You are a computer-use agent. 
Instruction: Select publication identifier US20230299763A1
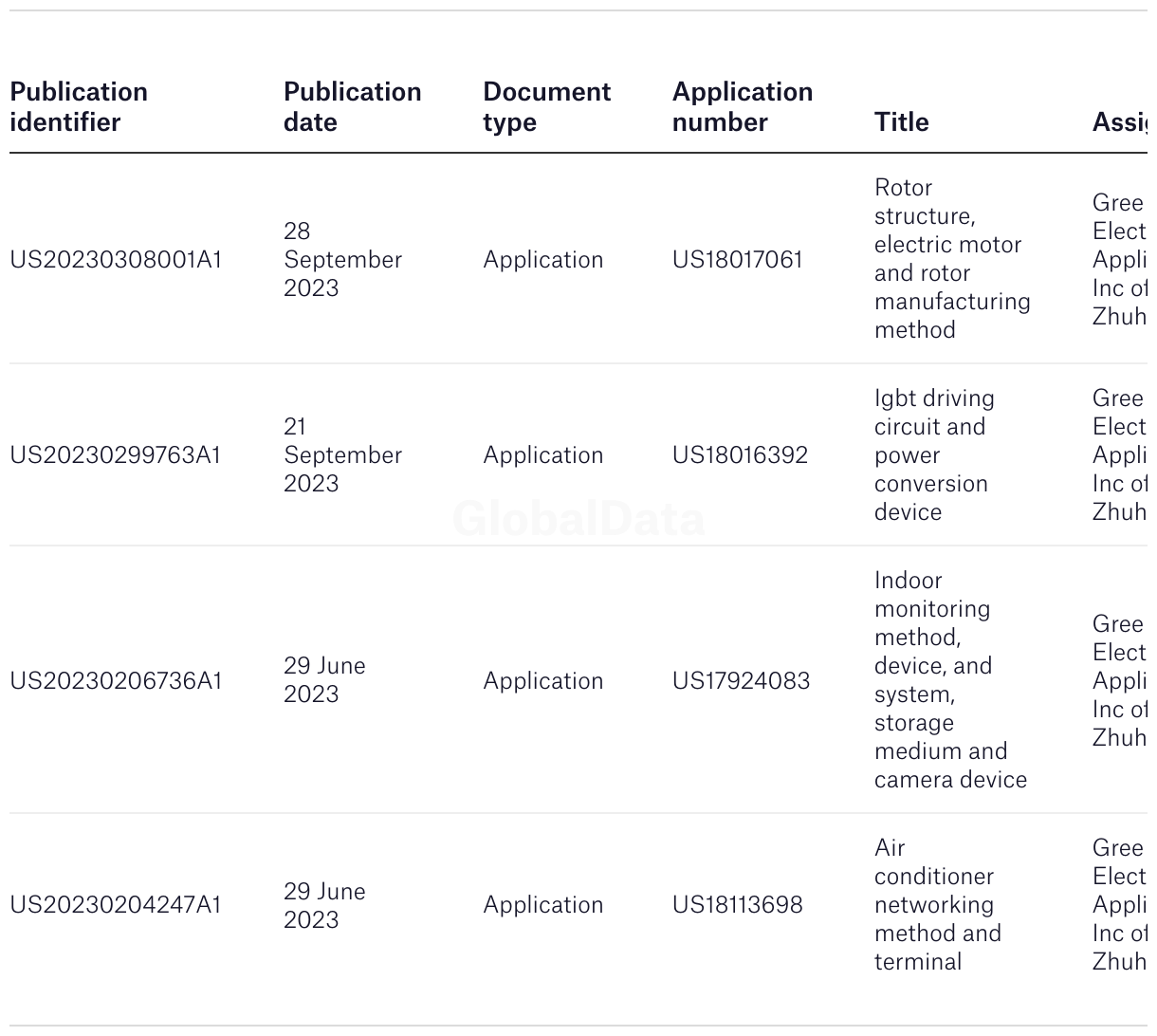point(115,455)
